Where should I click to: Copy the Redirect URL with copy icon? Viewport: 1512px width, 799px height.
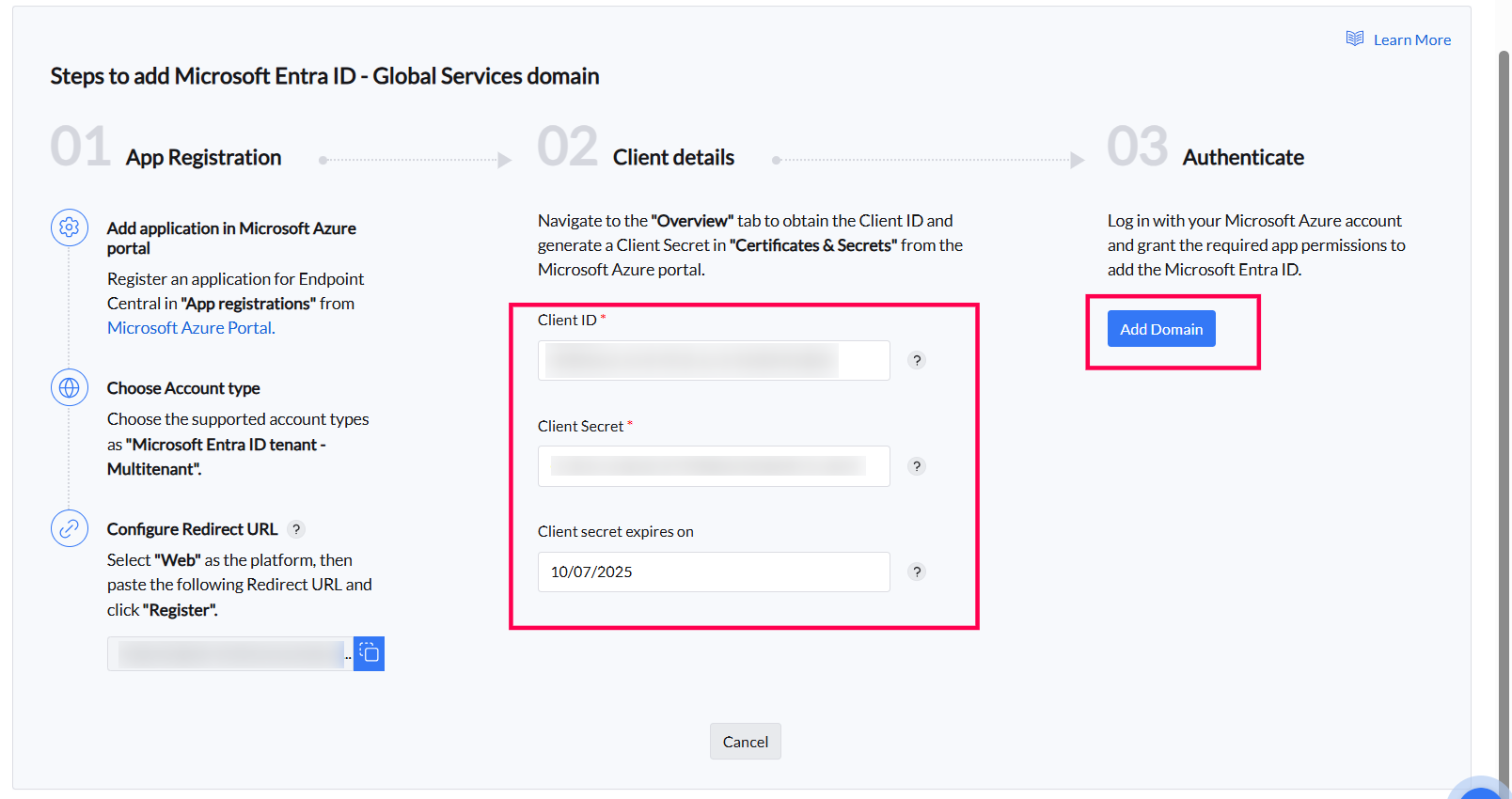pos(370,653)
